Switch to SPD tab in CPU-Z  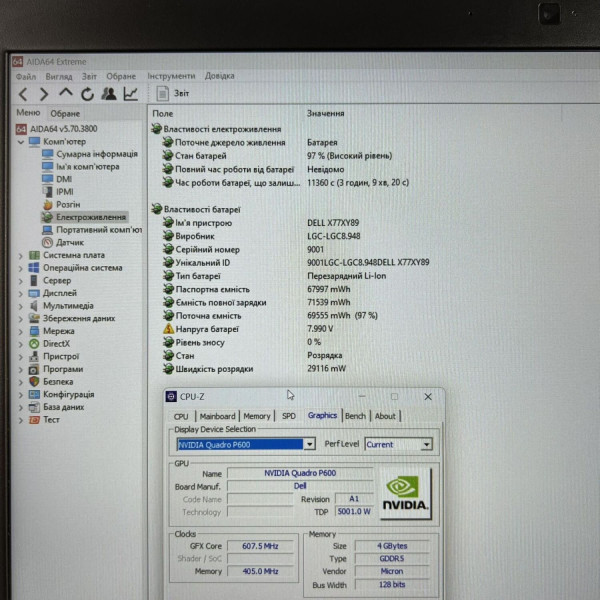coord(289,416)
